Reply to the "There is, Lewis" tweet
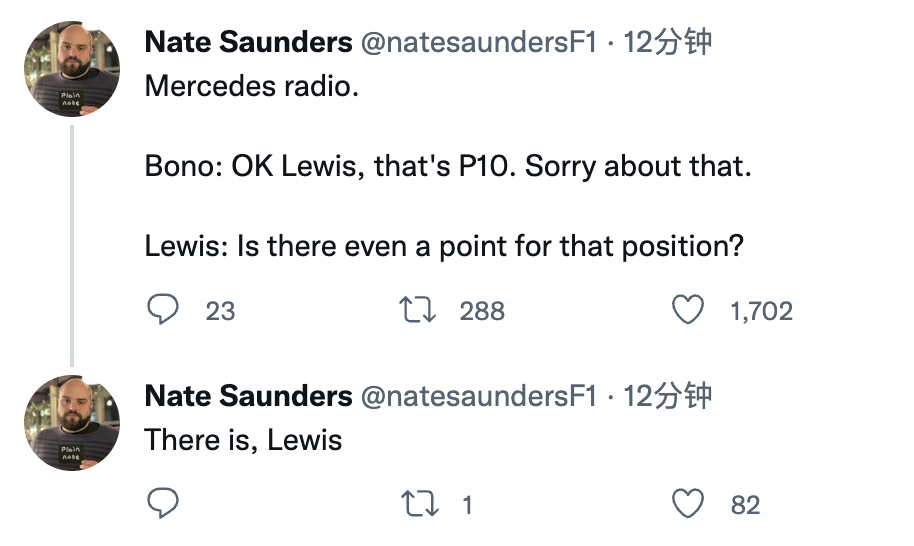 [162, 505]
